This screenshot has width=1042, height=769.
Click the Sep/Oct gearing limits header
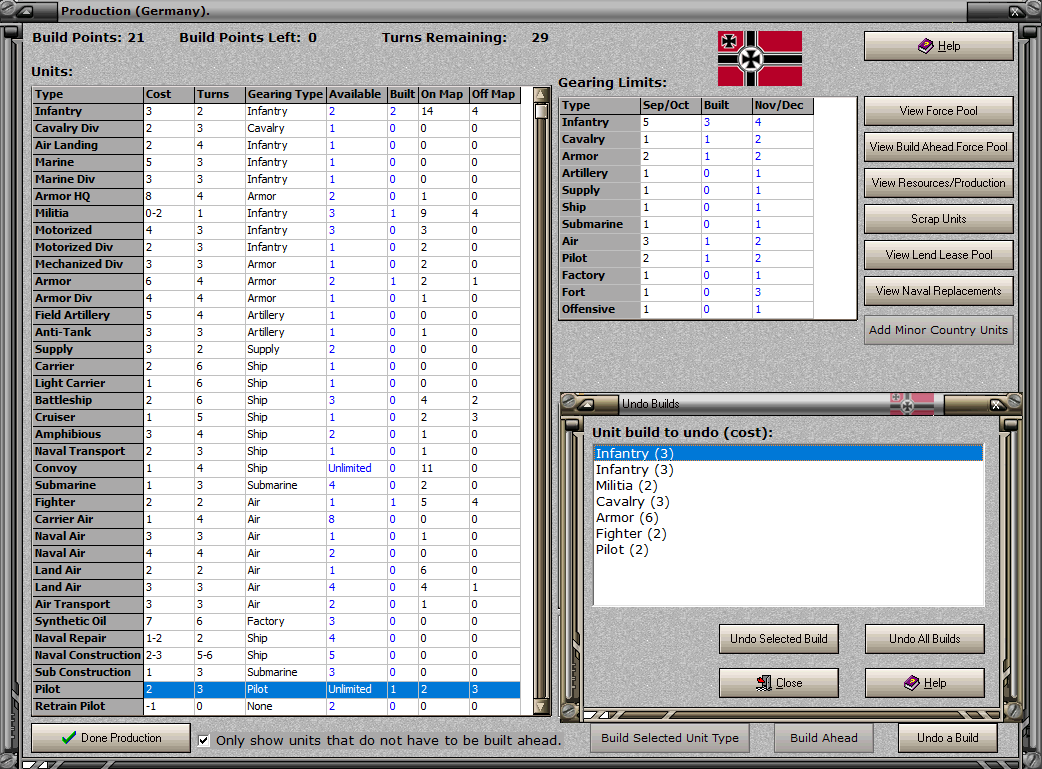(x=670, y=105)
